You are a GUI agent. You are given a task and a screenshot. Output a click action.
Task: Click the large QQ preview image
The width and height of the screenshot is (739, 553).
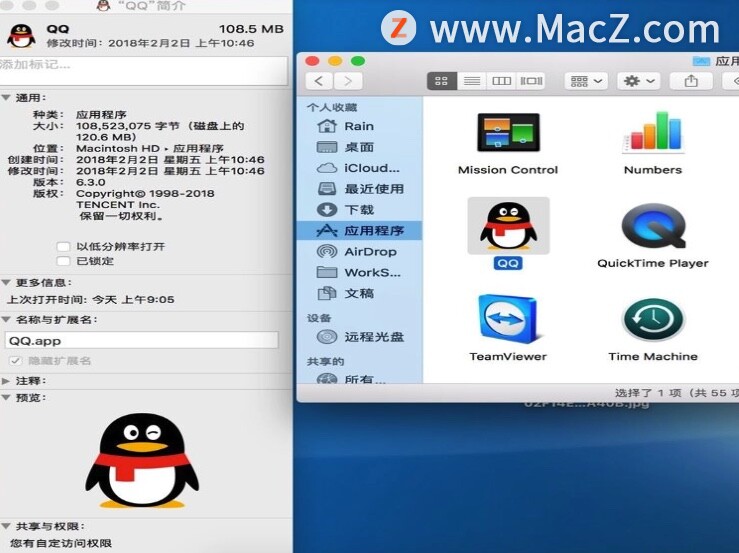[142, 461]
